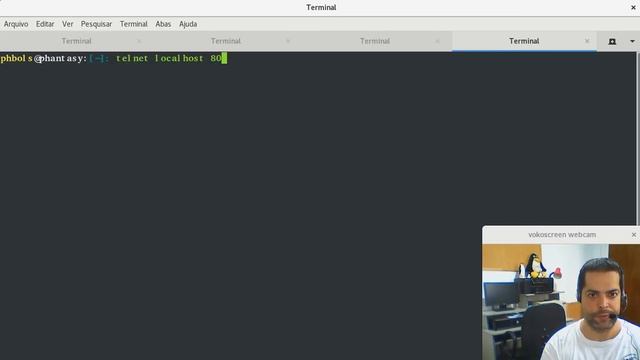This screenshot has height=360, width=640.
Task: Select the active fourth Terminal tab
Action: pos(524,41)
